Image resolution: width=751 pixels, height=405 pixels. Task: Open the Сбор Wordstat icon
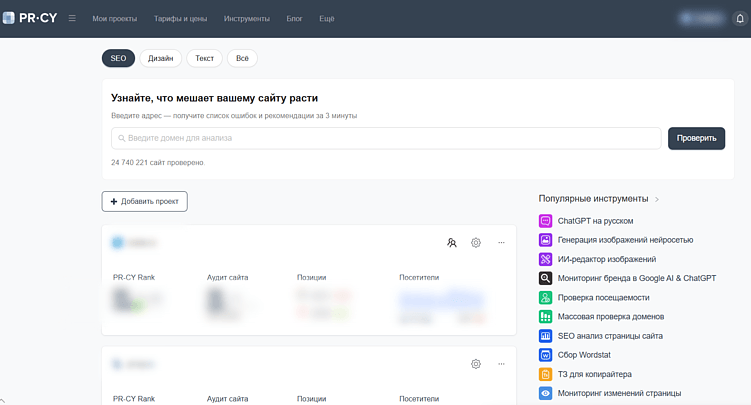point(545,355)
